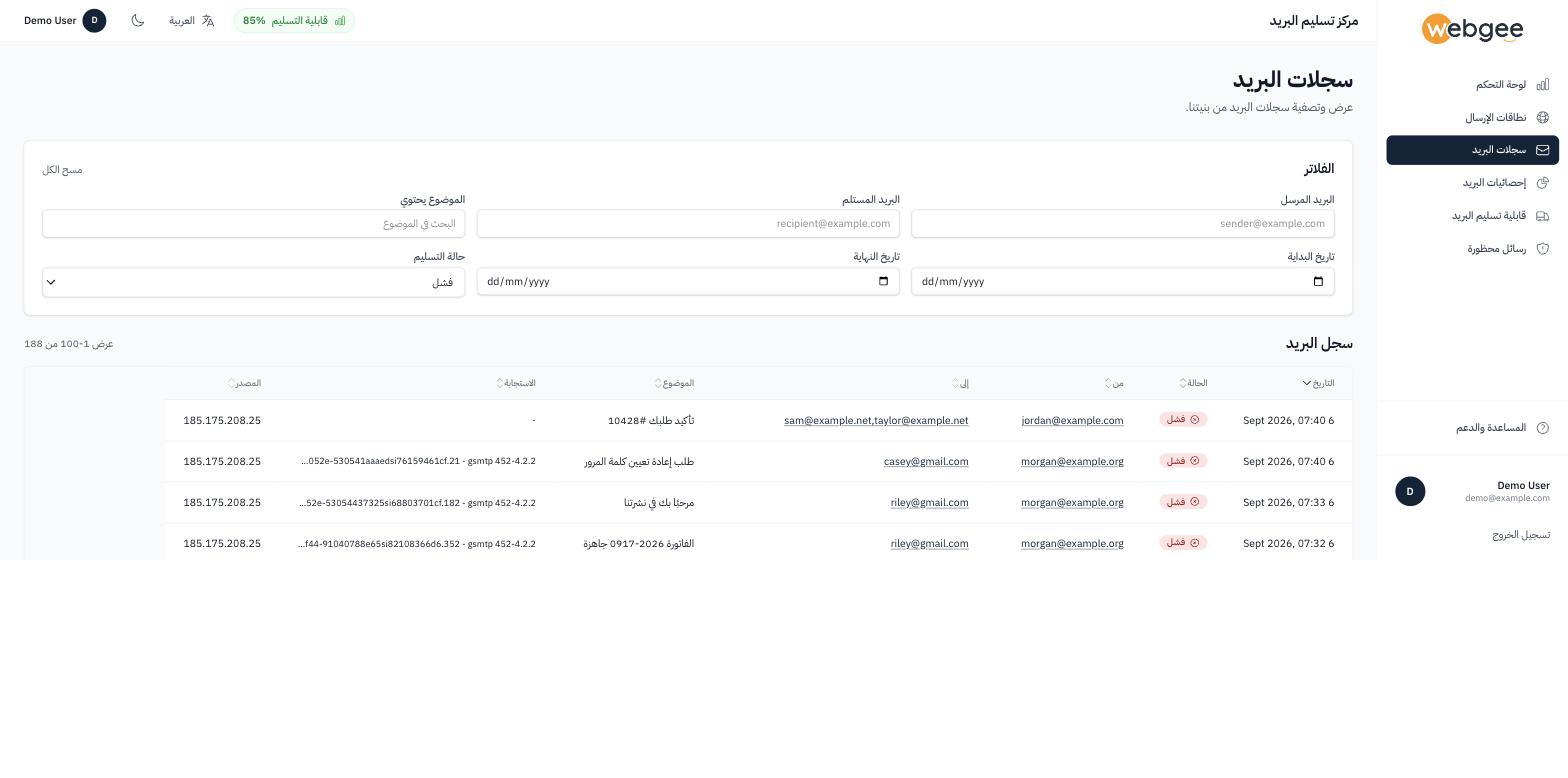1568x778 pixels.
Task: Open رسائل محظورة in the sidebar
Action: [x=1472, y=249]
